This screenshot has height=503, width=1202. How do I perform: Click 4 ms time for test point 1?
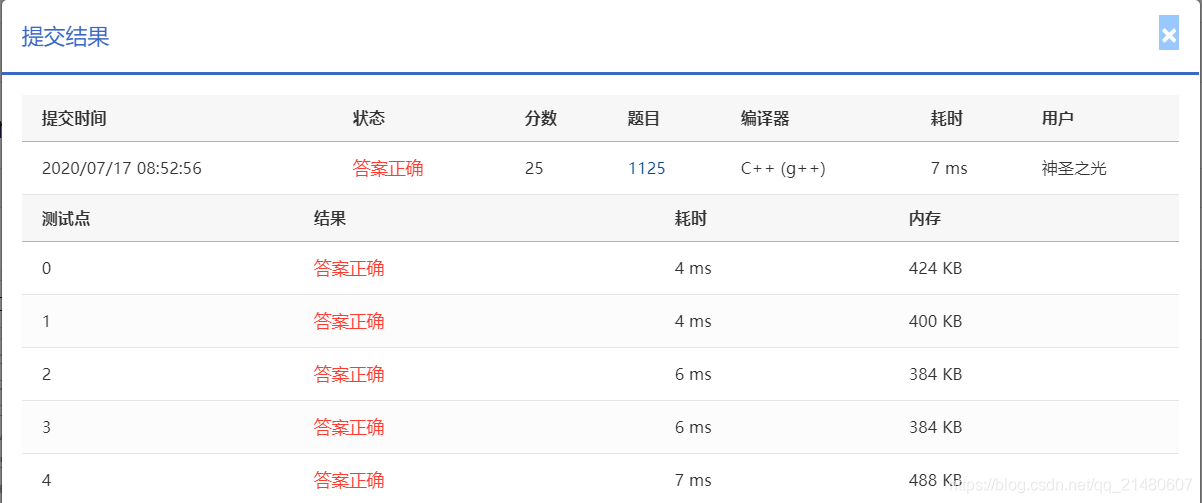[693, 321]
